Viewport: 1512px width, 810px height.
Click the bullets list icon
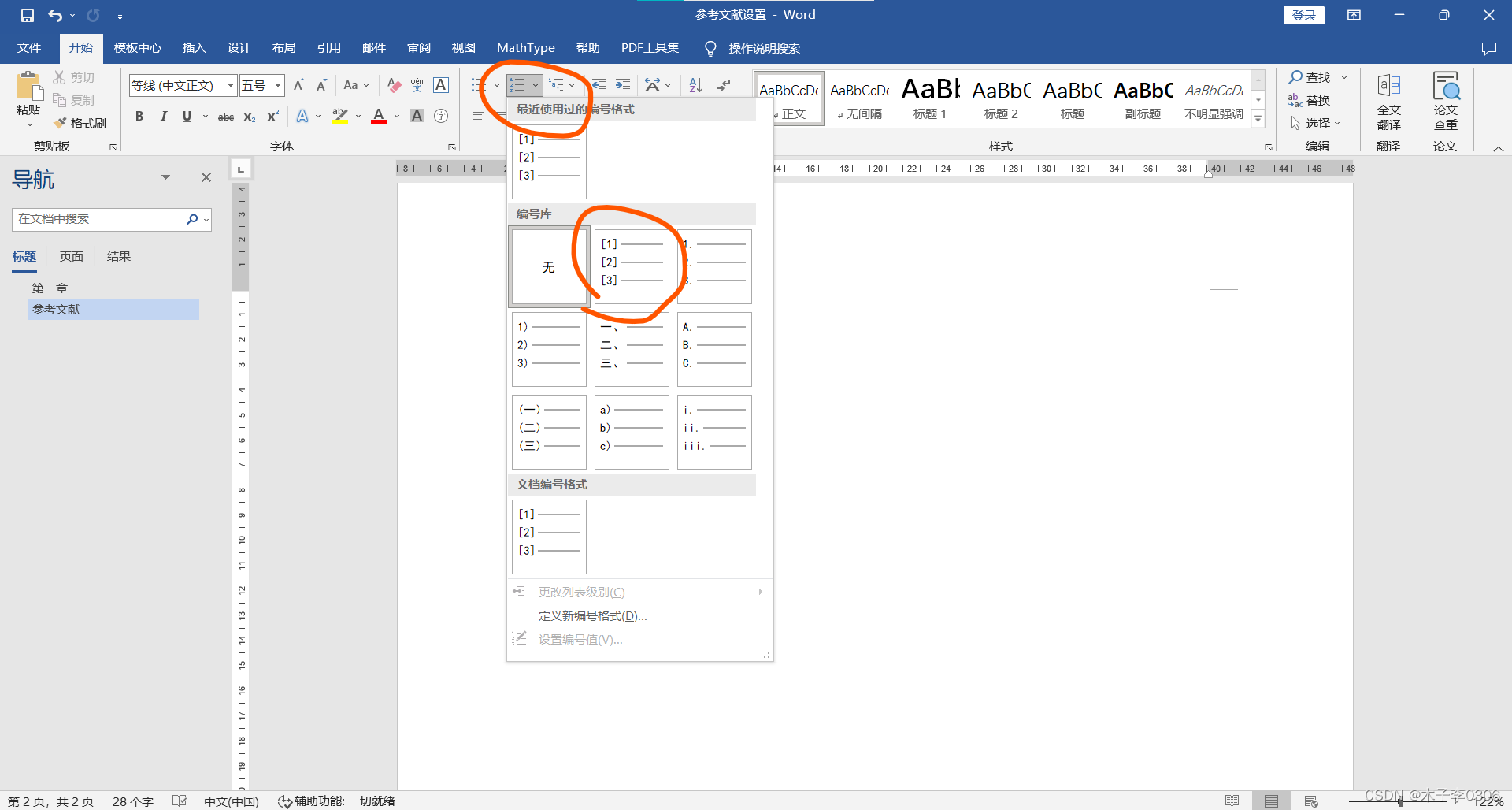pos(478,85)
